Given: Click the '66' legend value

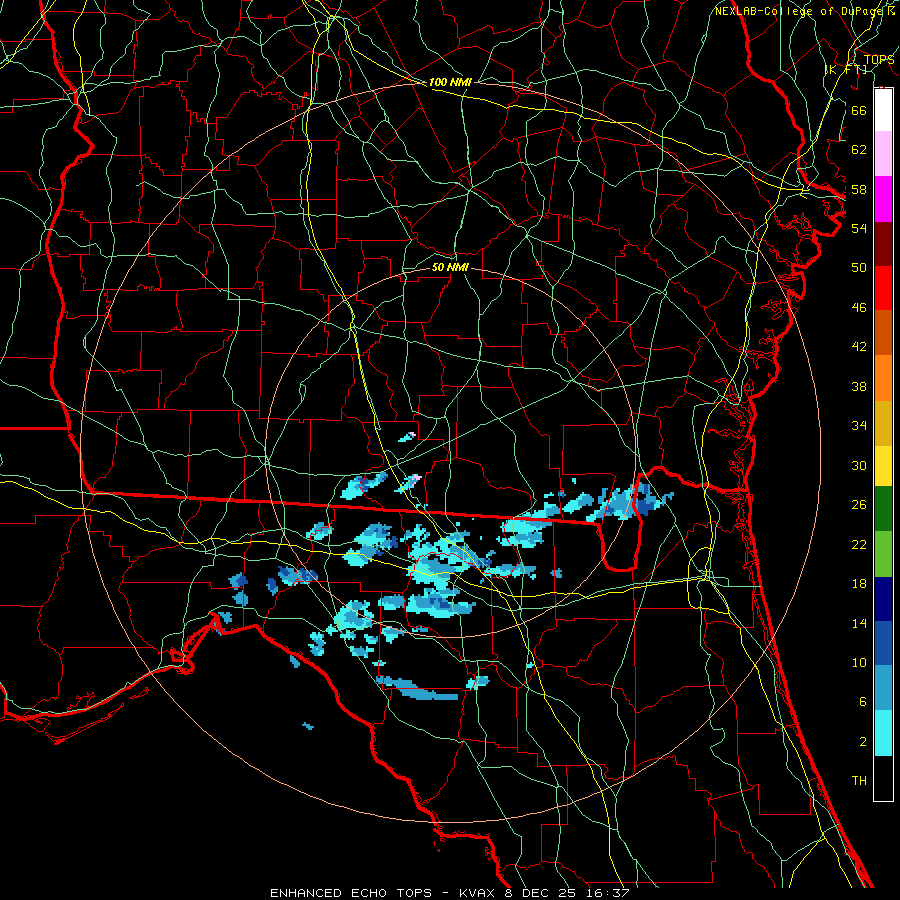Looking at the screenshot, I should coord(859,110).
